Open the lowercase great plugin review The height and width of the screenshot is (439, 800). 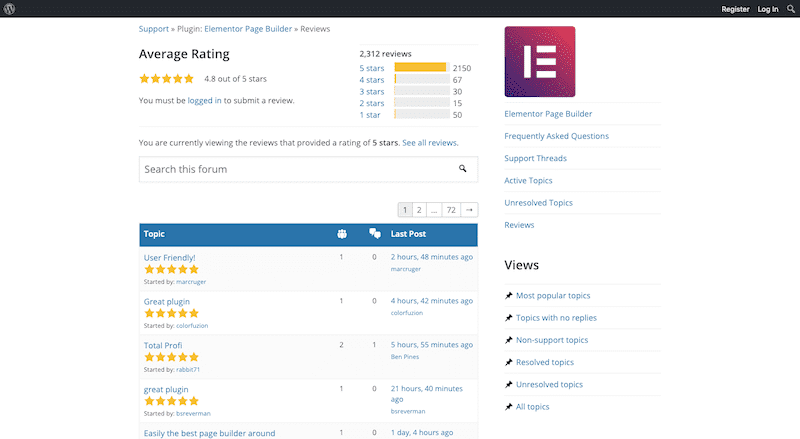[166, 389]
